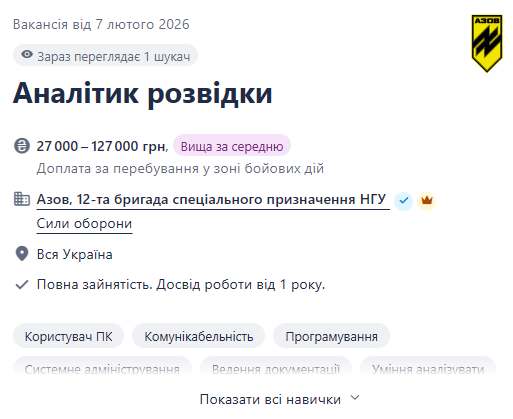Click the salary text 27 000 – 127 000 грн
The height and width of the screenshot is (419, 513).
pyautogui.click(x=102, y=146)
